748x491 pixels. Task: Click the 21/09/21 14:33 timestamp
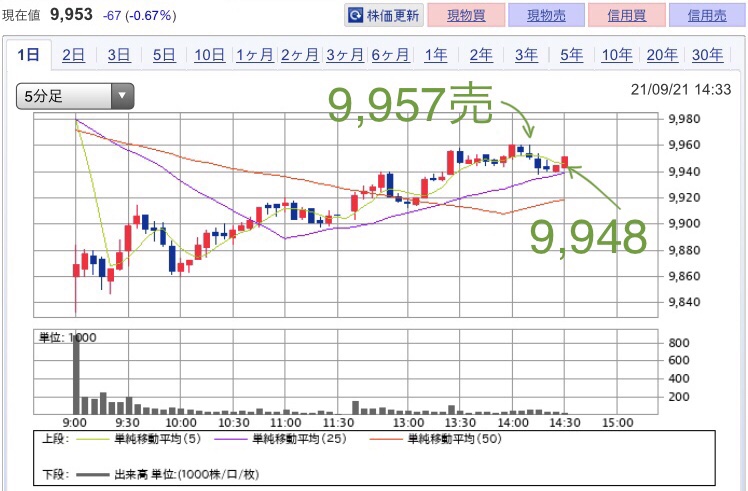pos(681,89)
